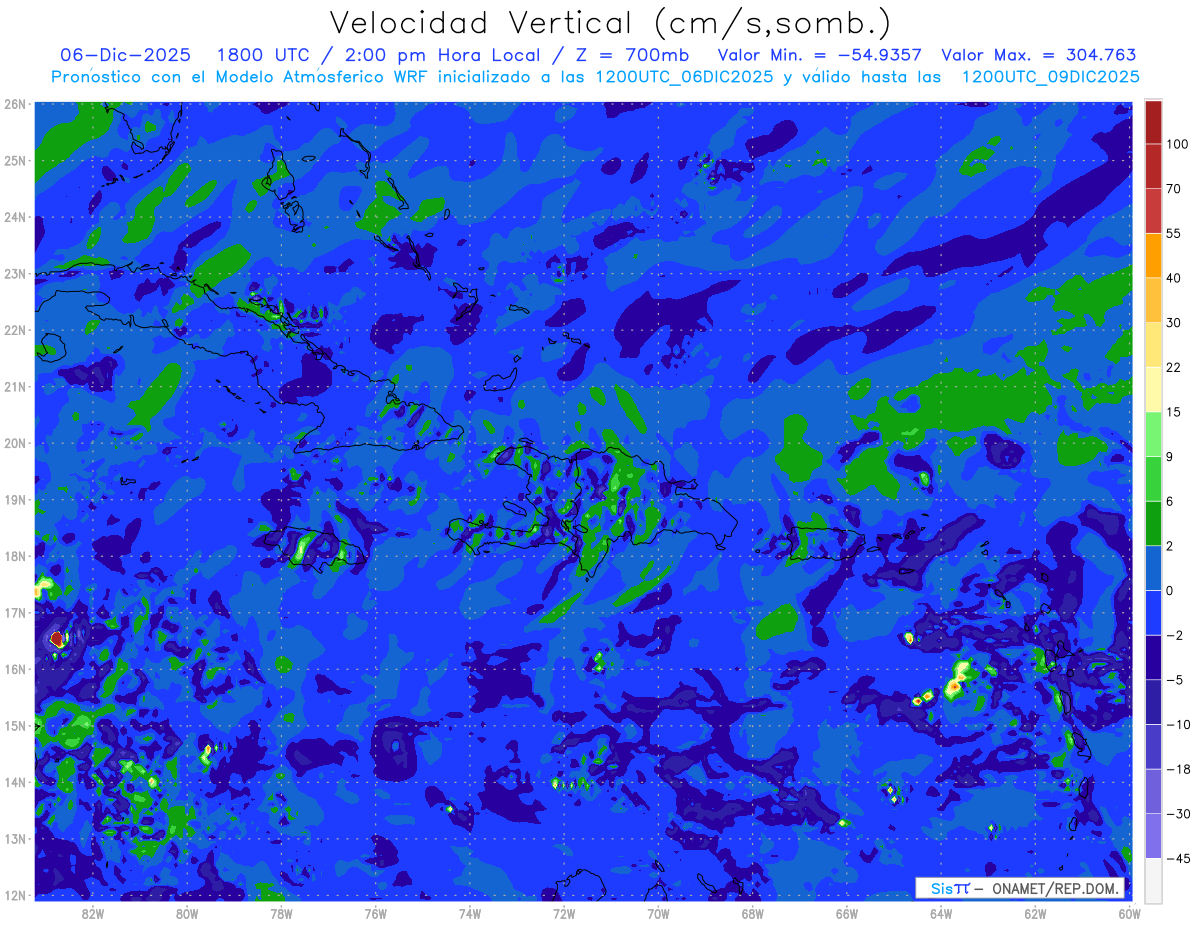This screenshot has height=927, width=1200.
Task: Click the "18N" latitude label
Action: point(15,556)
